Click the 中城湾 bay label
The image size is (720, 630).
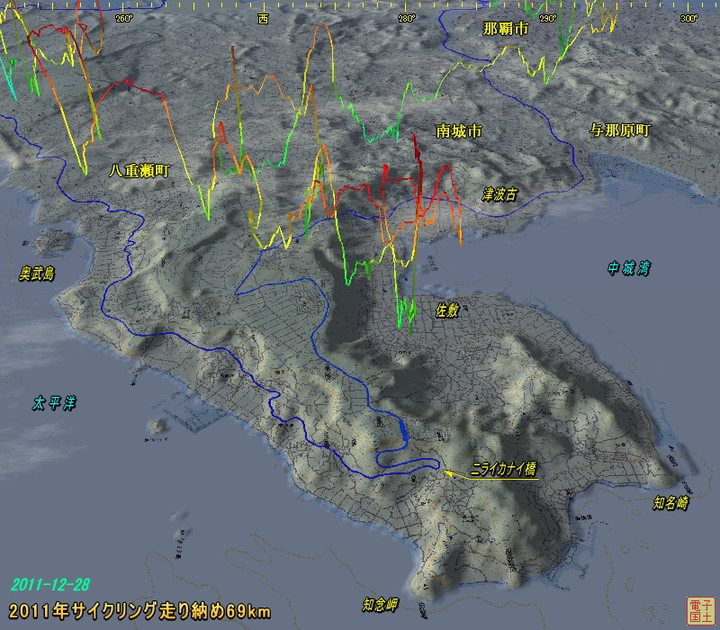click(628, 268)
